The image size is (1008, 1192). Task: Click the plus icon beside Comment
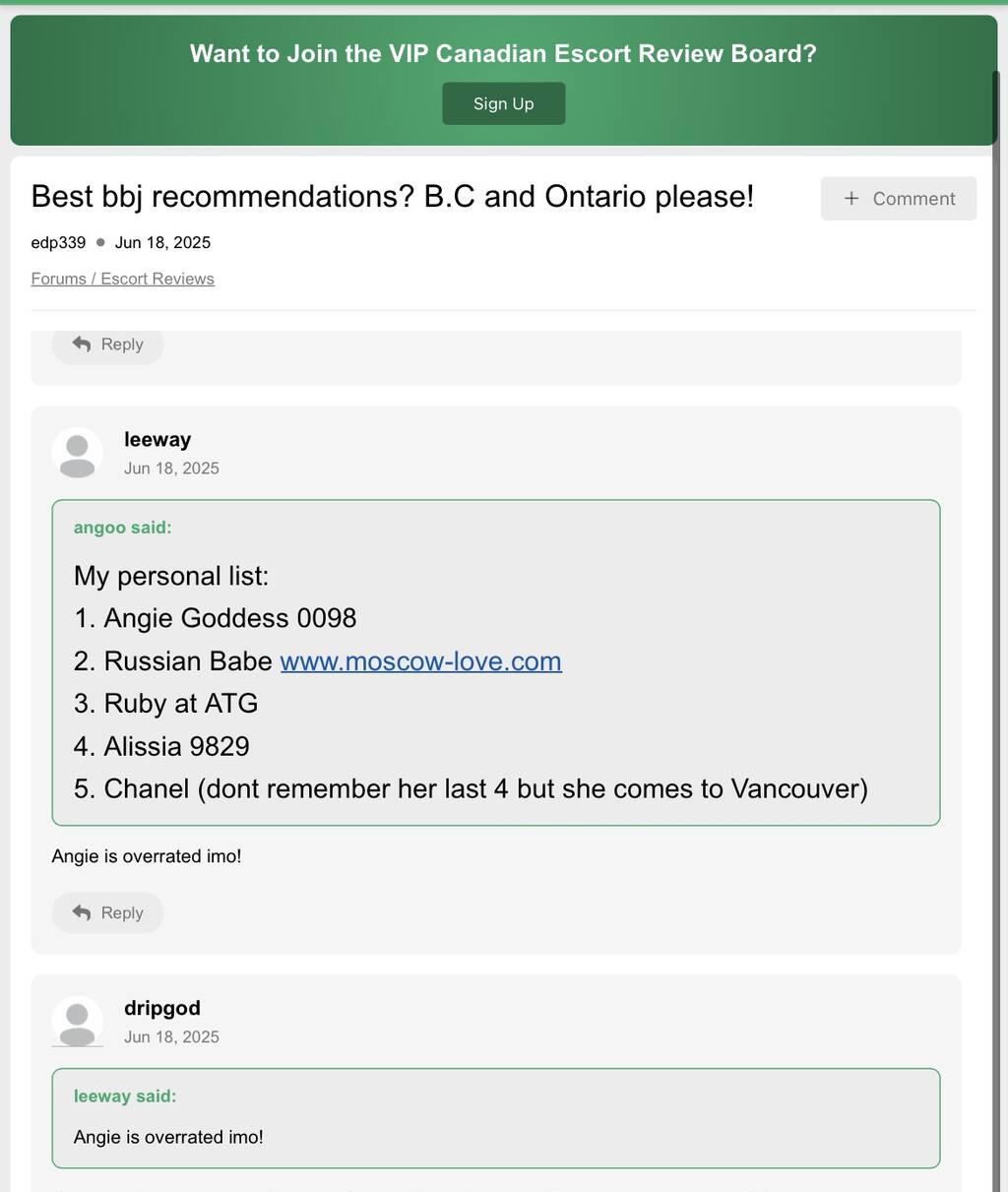tap(851, 199)
